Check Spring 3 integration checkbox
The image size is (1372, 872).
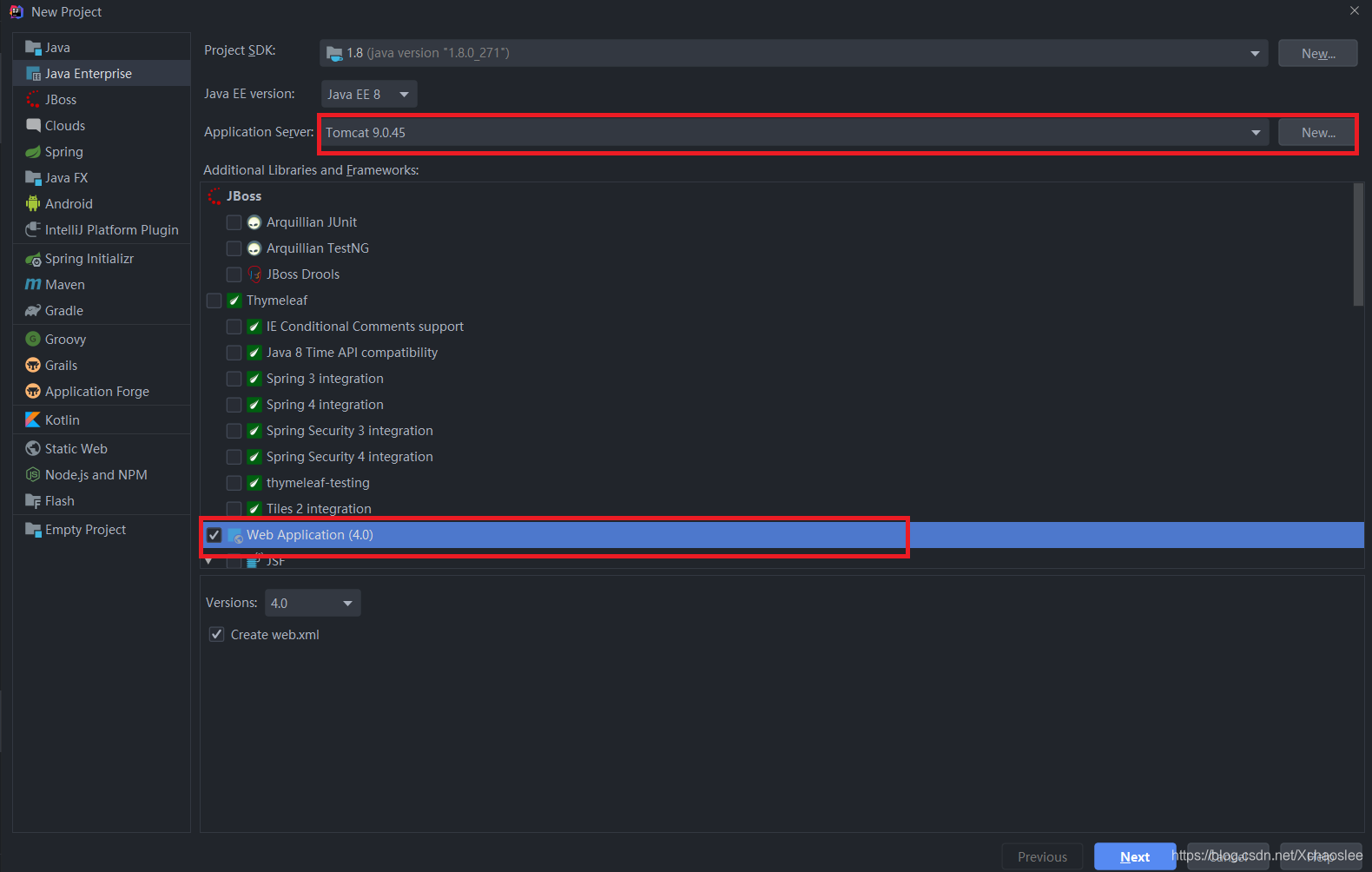[x=234, y=379]
